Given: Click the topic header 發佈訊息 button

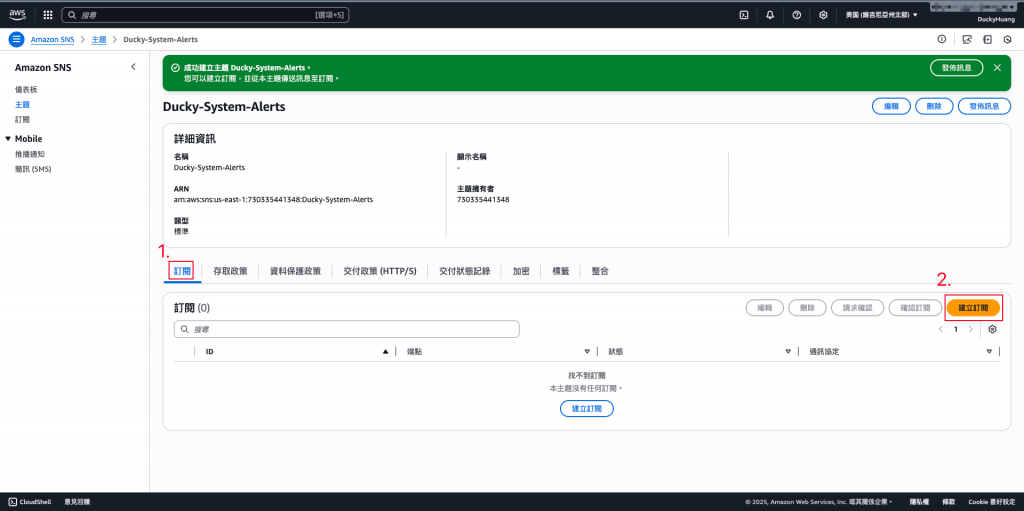Looking at the screenshot, I should [985, 106].
